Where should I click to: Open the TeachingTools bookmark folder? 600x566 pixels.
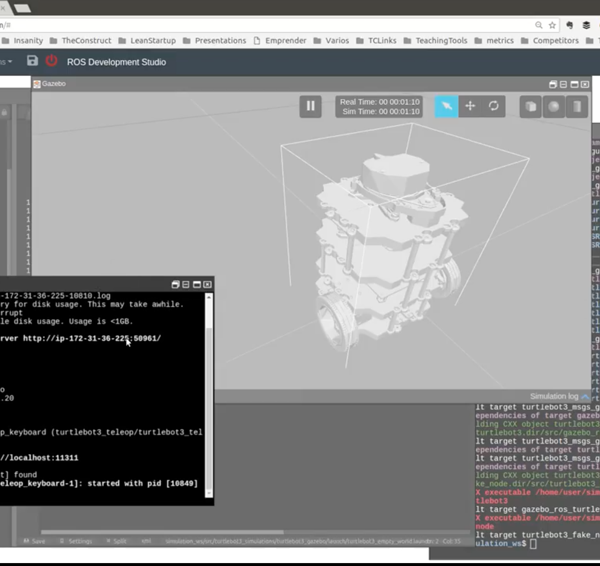tap(435, 41)
